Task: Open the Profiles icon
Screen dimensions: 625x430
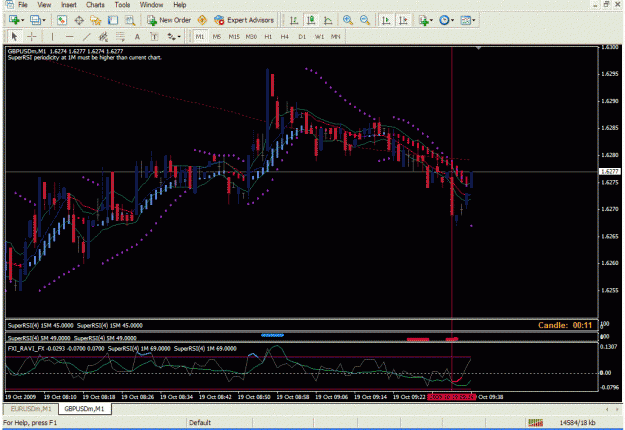Action: click(x=35, y=20)
